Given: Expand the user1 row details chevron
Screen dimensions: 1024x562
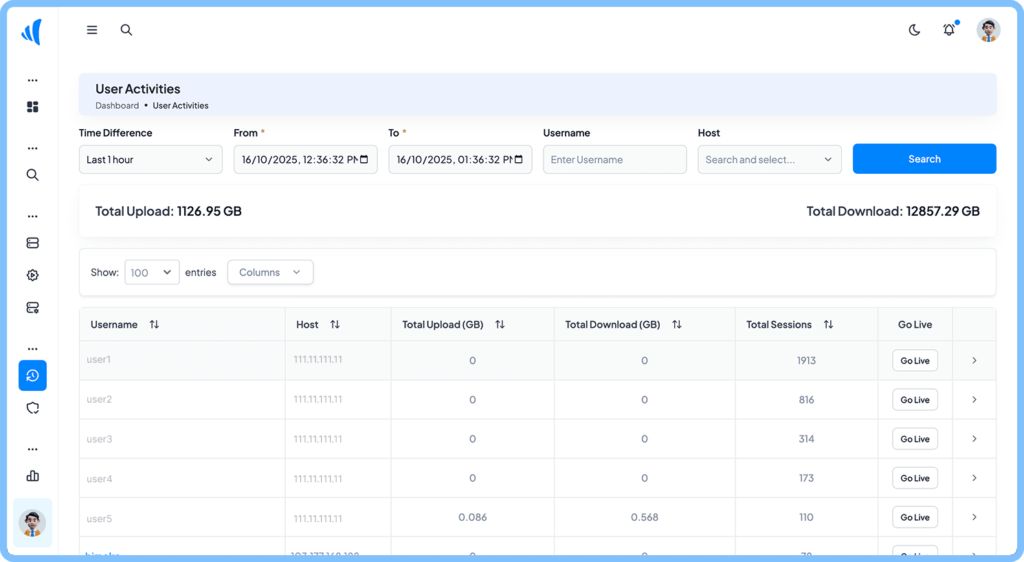Looking at the screenshot, I should click(974, 360).
